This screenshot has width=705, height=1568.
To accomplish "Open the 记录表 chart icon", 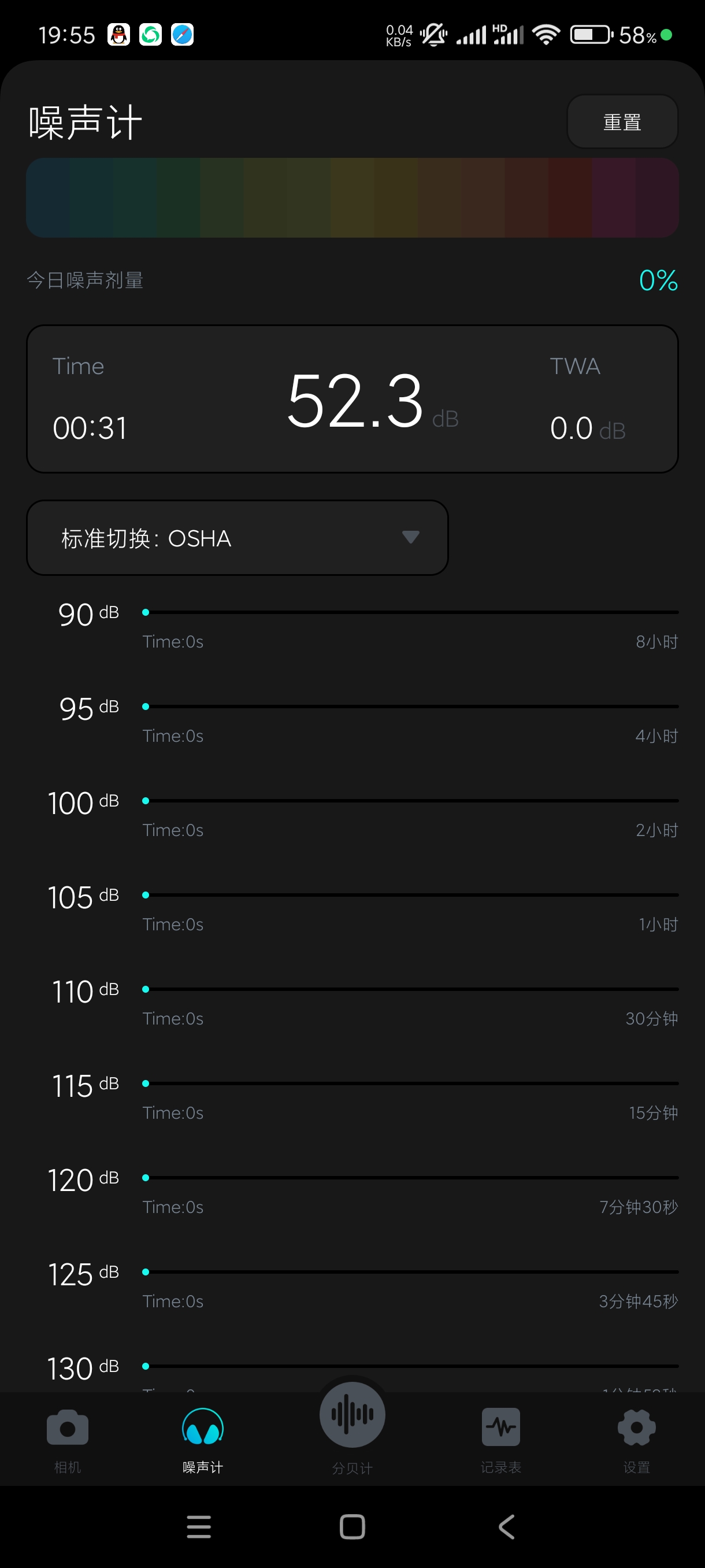I will tap(500, 1427).
